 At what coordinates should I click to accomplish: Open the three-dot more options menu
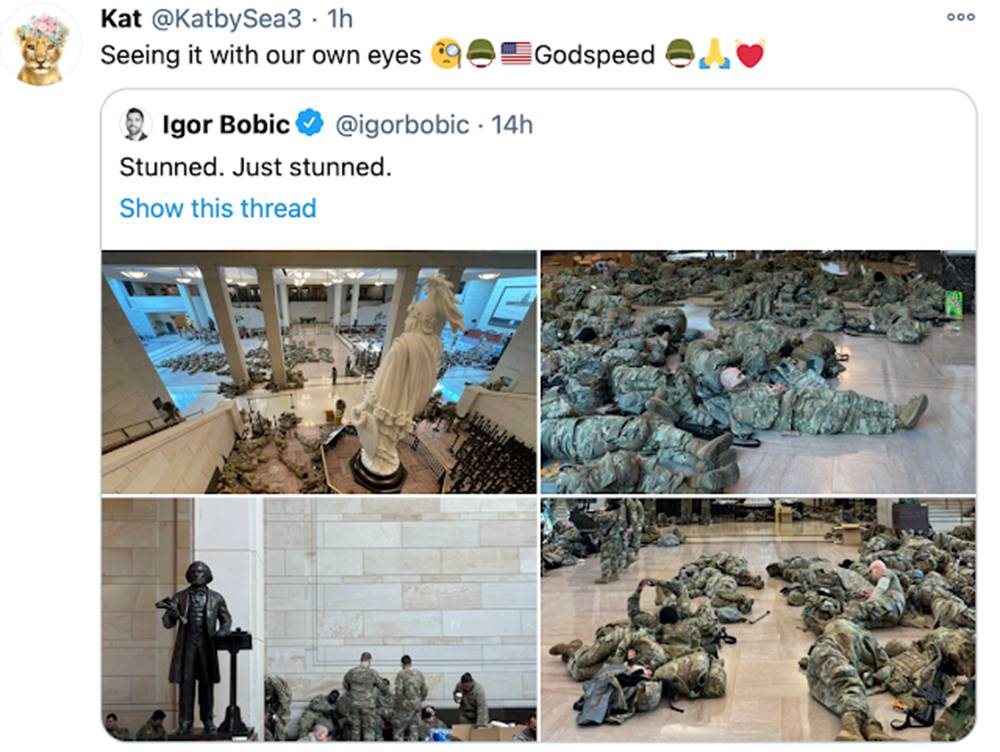pyautogui.click(x=961, y=17)
